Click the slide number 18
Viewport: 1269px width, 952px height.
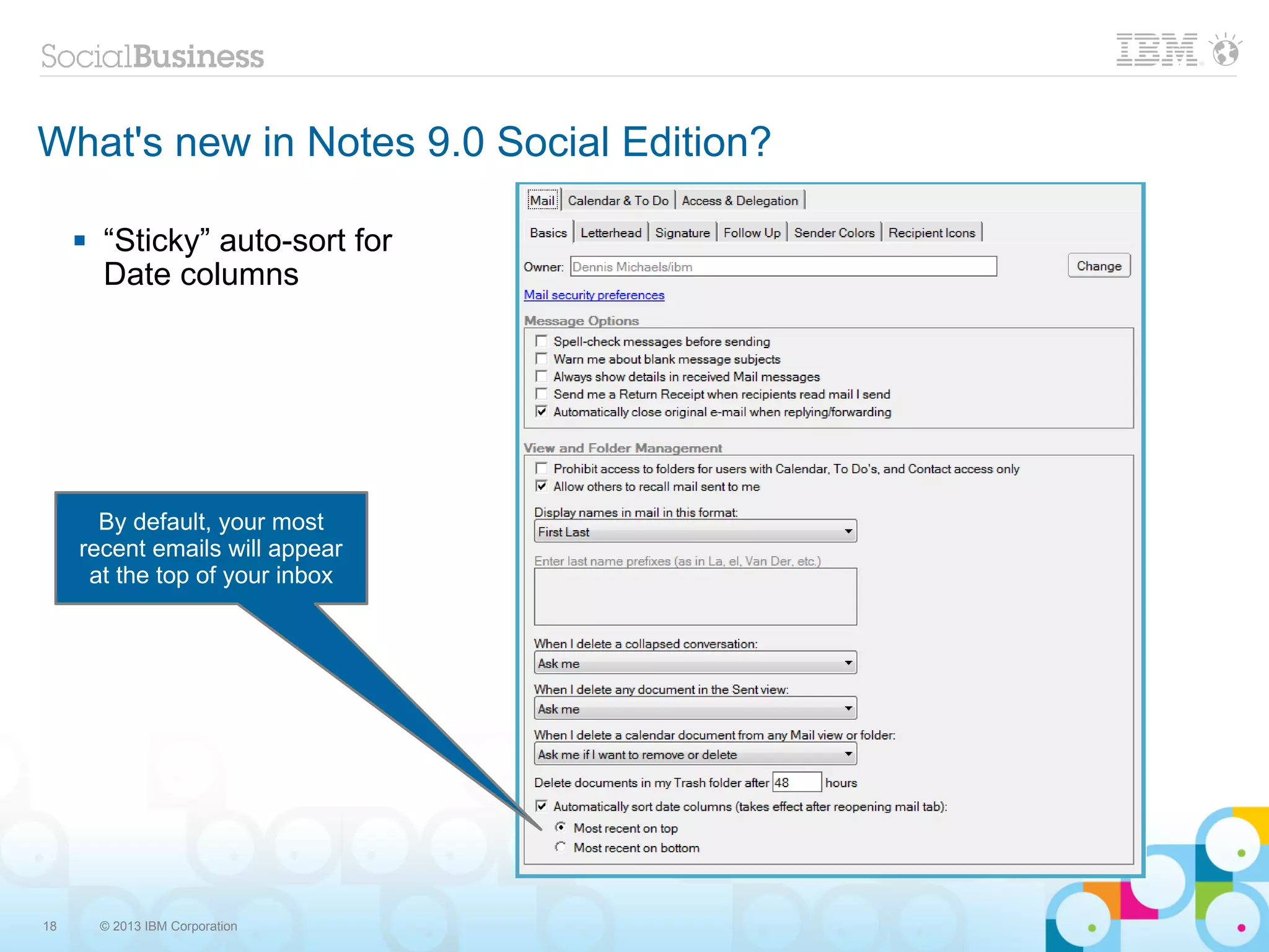click(50, 926)
